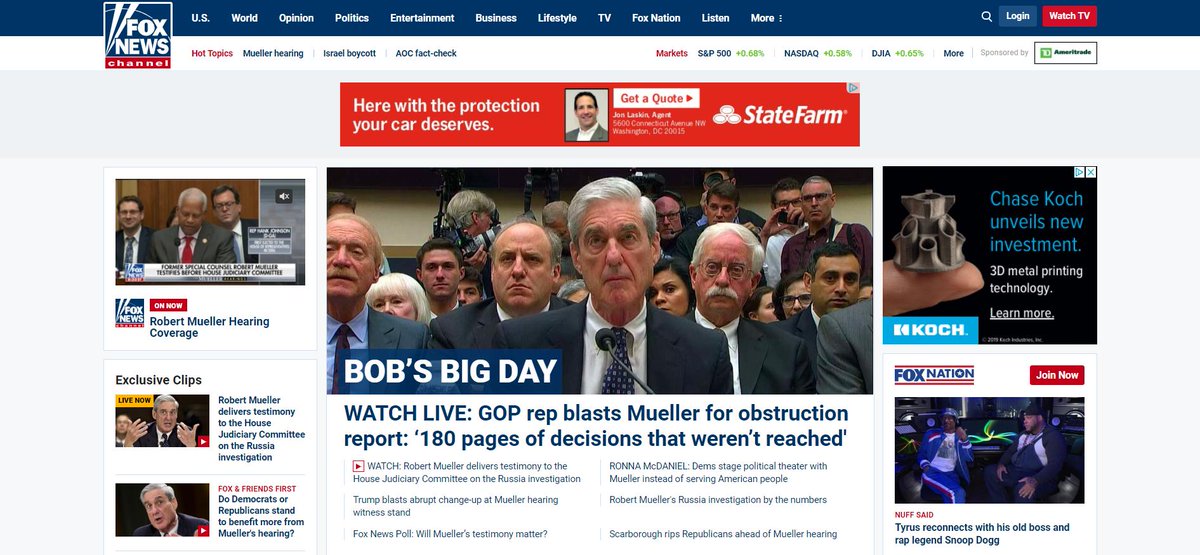This screenshot has height=555, width=1200.
Task: Navigate to Entertainment section
Action: [x=422, y=18]
